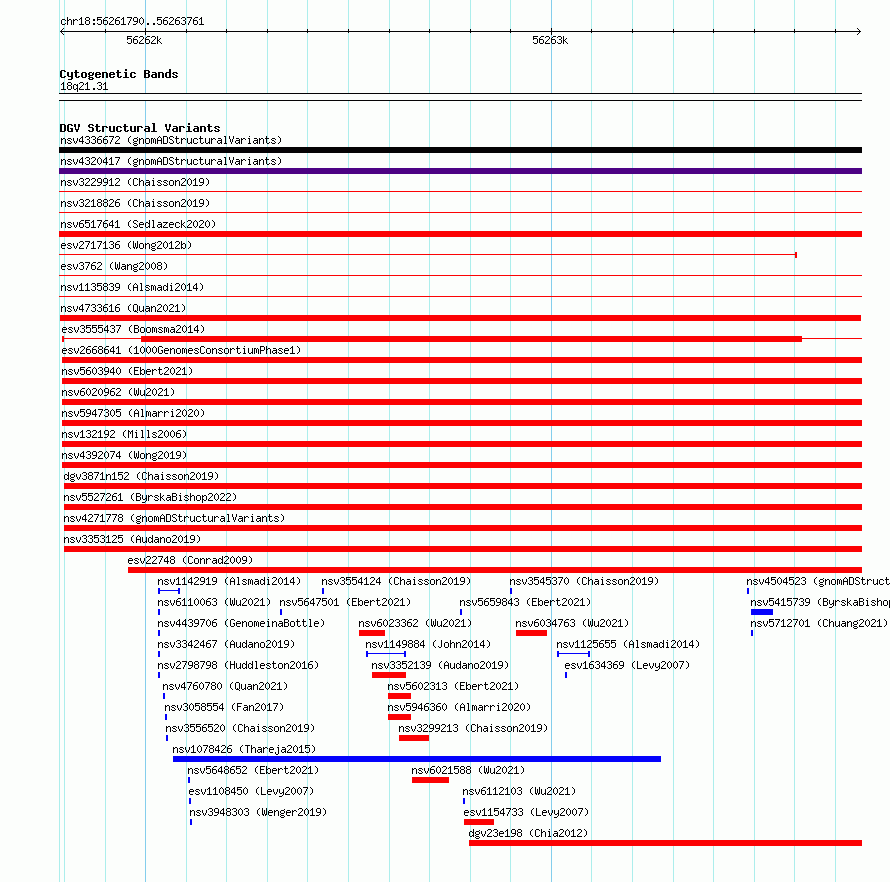The image size is (890, 882).
Task: Click the nsv4392074 (Wong2019) label
Action: pyautogui.click(x=124, y=455)
